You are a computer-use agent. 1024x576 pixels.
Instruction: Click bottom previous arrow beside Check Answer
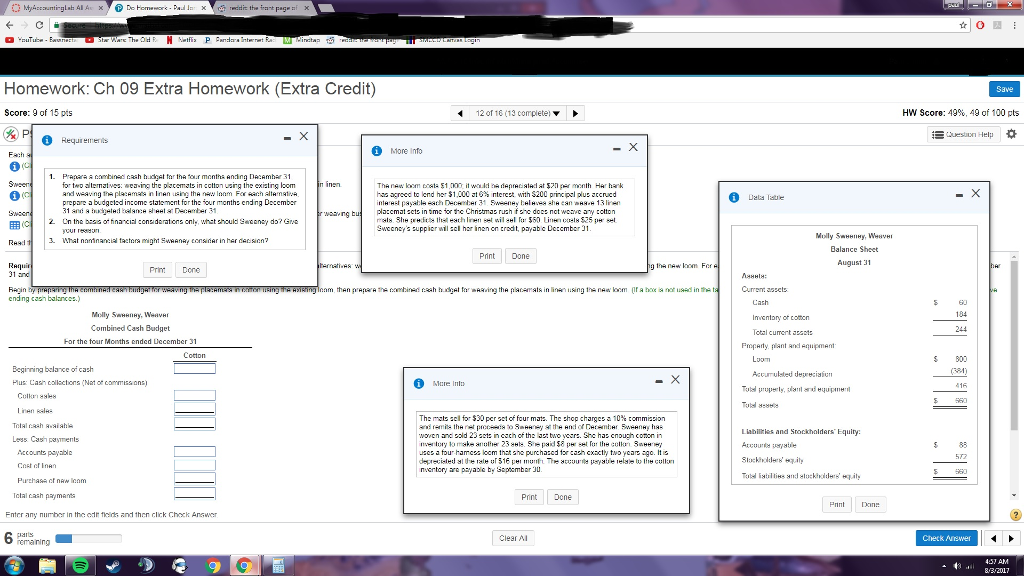993,538
